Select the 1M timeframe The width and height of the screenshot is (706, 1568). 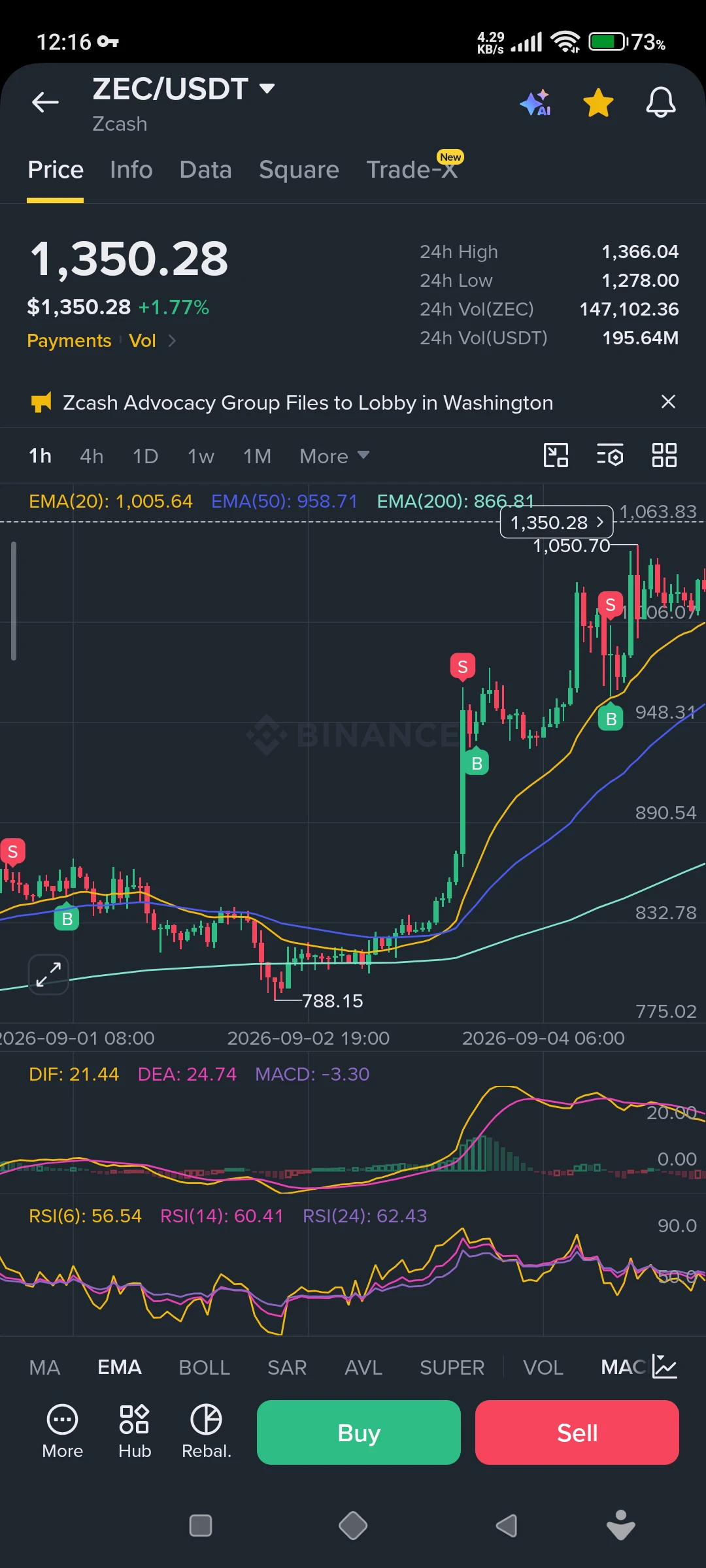point(257,456)
